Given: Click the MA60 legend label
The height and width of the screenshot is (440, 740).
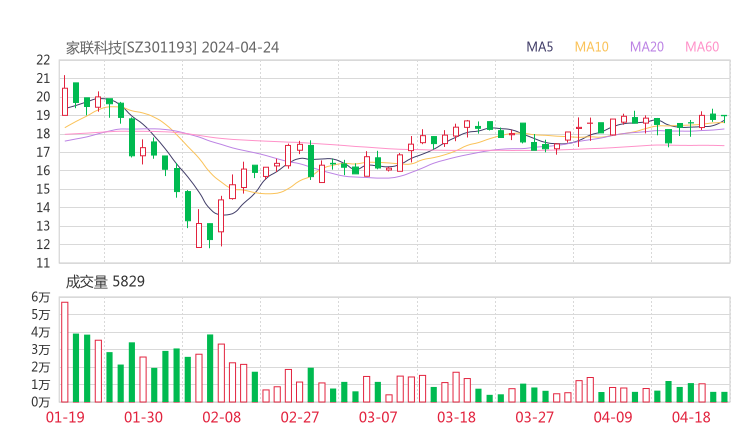Looking at the screenshot, I should coord(702,47).
